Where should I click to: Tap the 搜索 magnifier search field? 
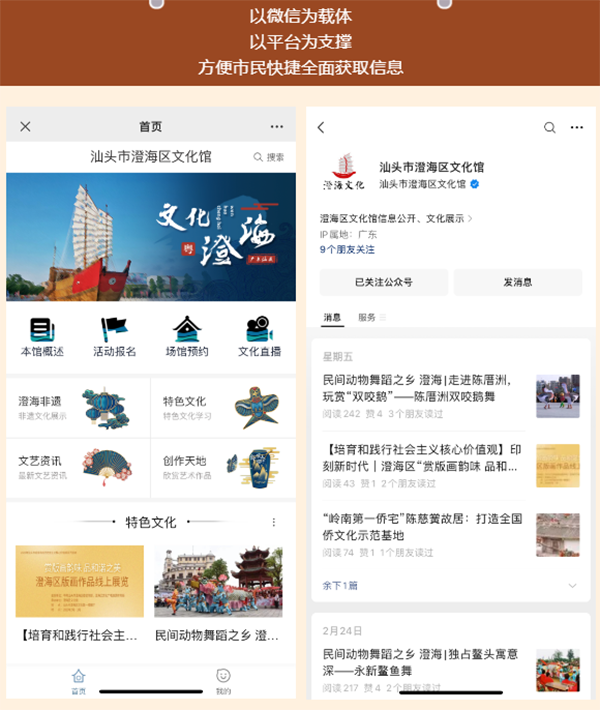pyautogui.click(x=269, y=157)
